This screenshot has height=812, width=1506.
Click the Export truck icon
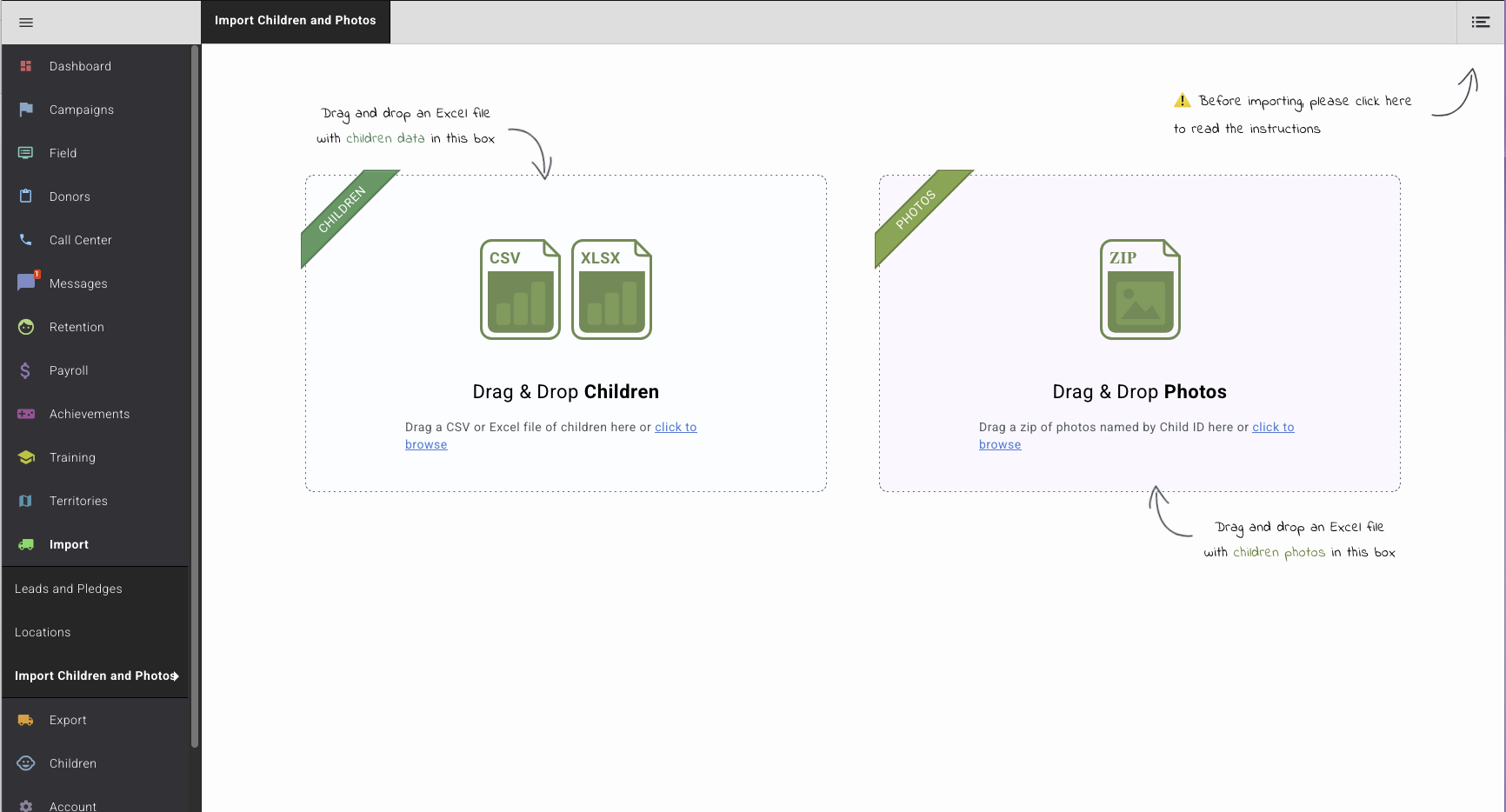(x=26, y=720)
